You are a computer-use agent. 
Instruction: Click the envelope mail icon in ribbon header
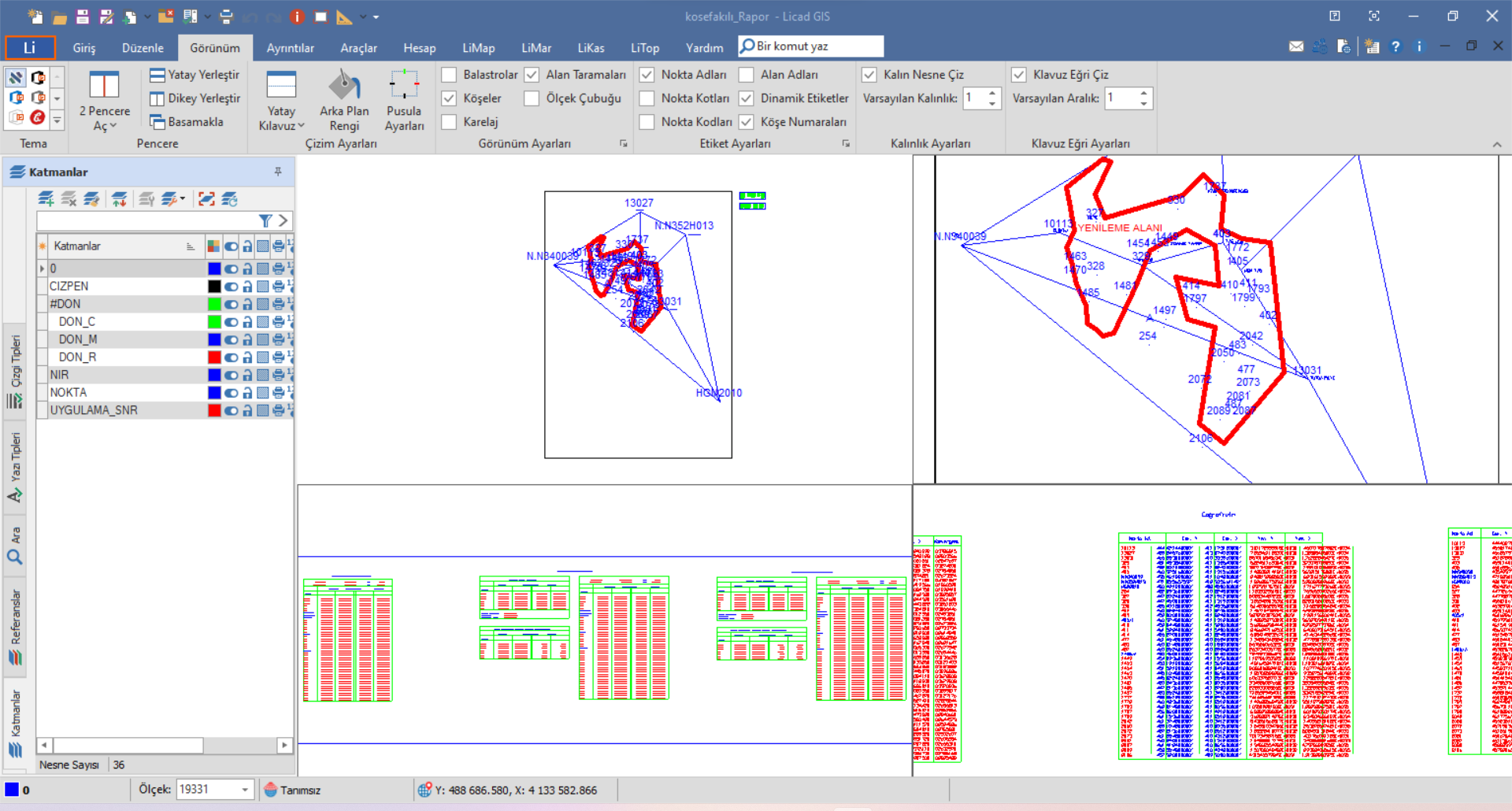pos(1296,46)
